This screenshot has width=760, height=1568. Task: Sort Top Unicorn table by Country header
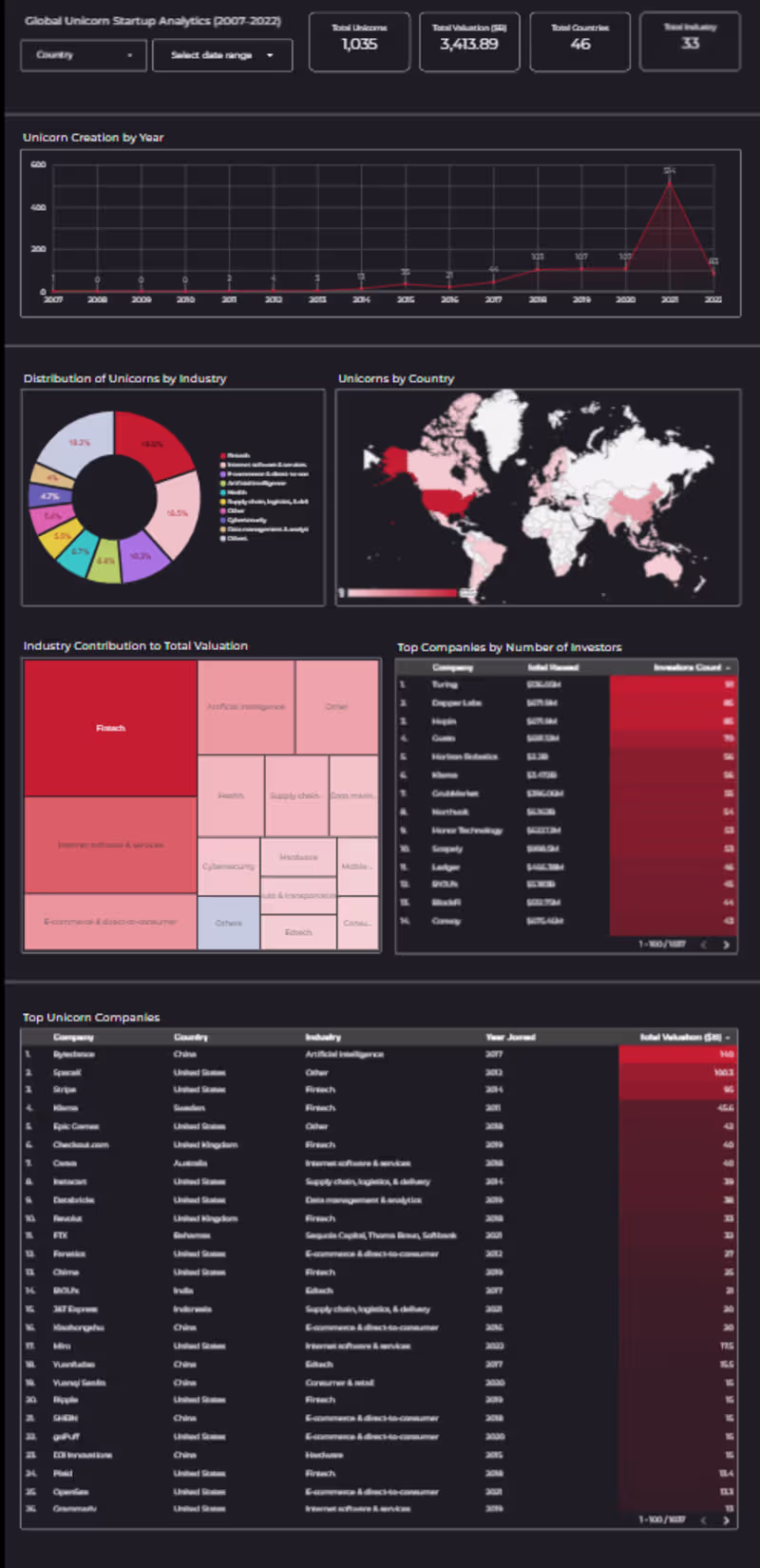190,1037
